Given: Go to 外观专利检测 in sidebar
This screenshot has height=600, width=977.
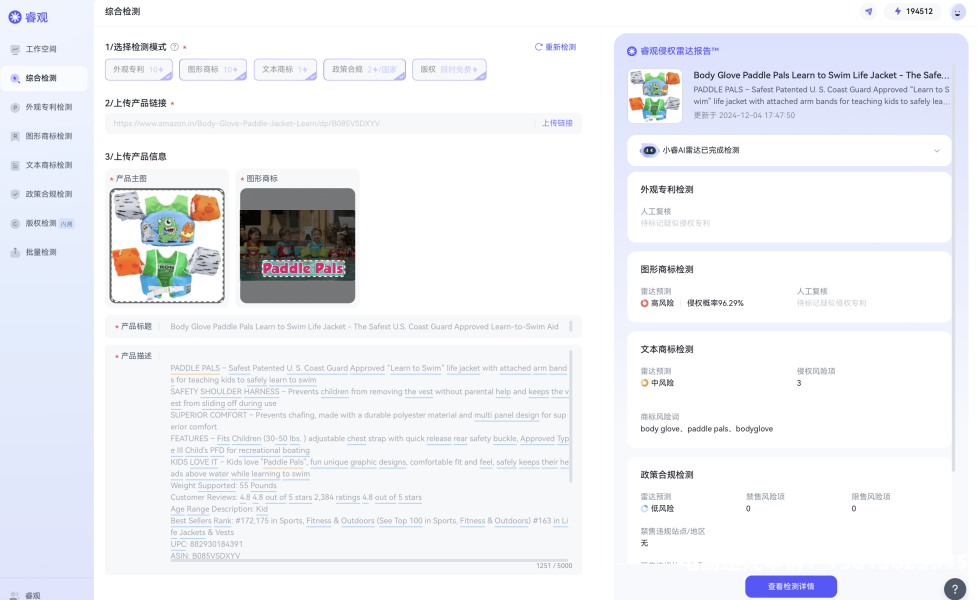Looking at the screenshot, I should [x=44, y=107].
